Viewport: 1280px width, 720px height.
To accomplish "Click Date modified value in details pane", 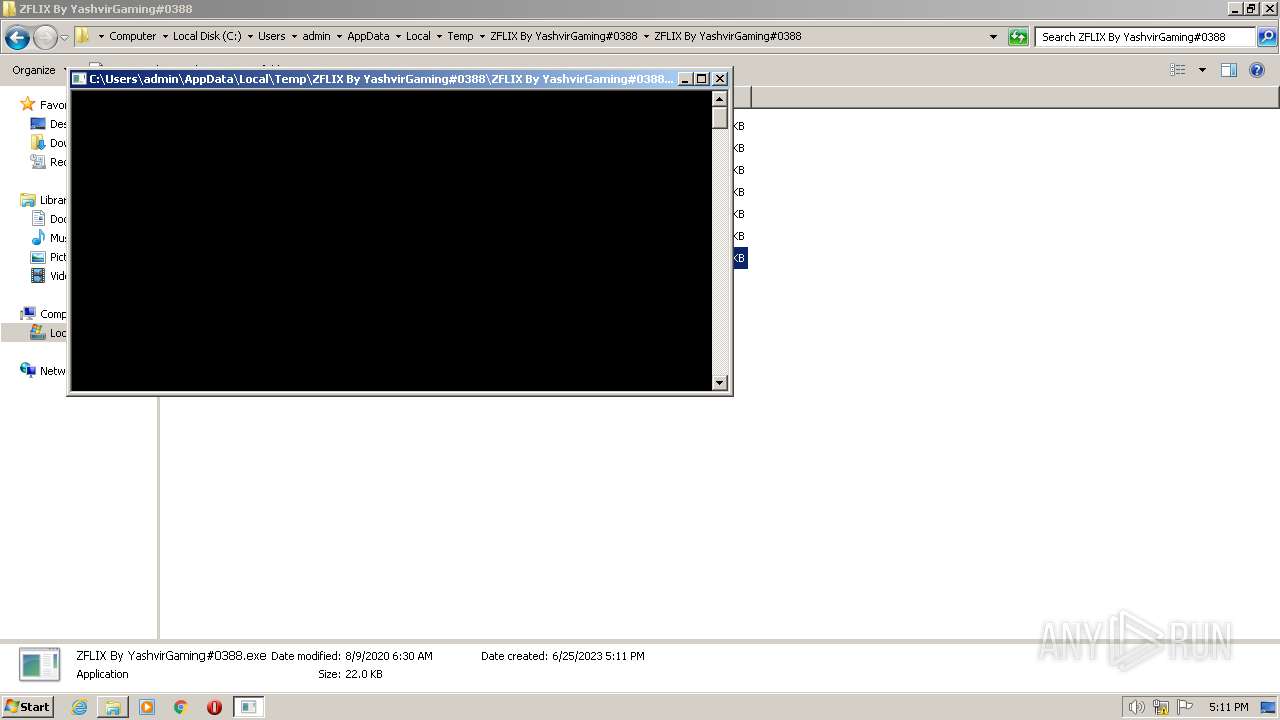I will 388,656.
